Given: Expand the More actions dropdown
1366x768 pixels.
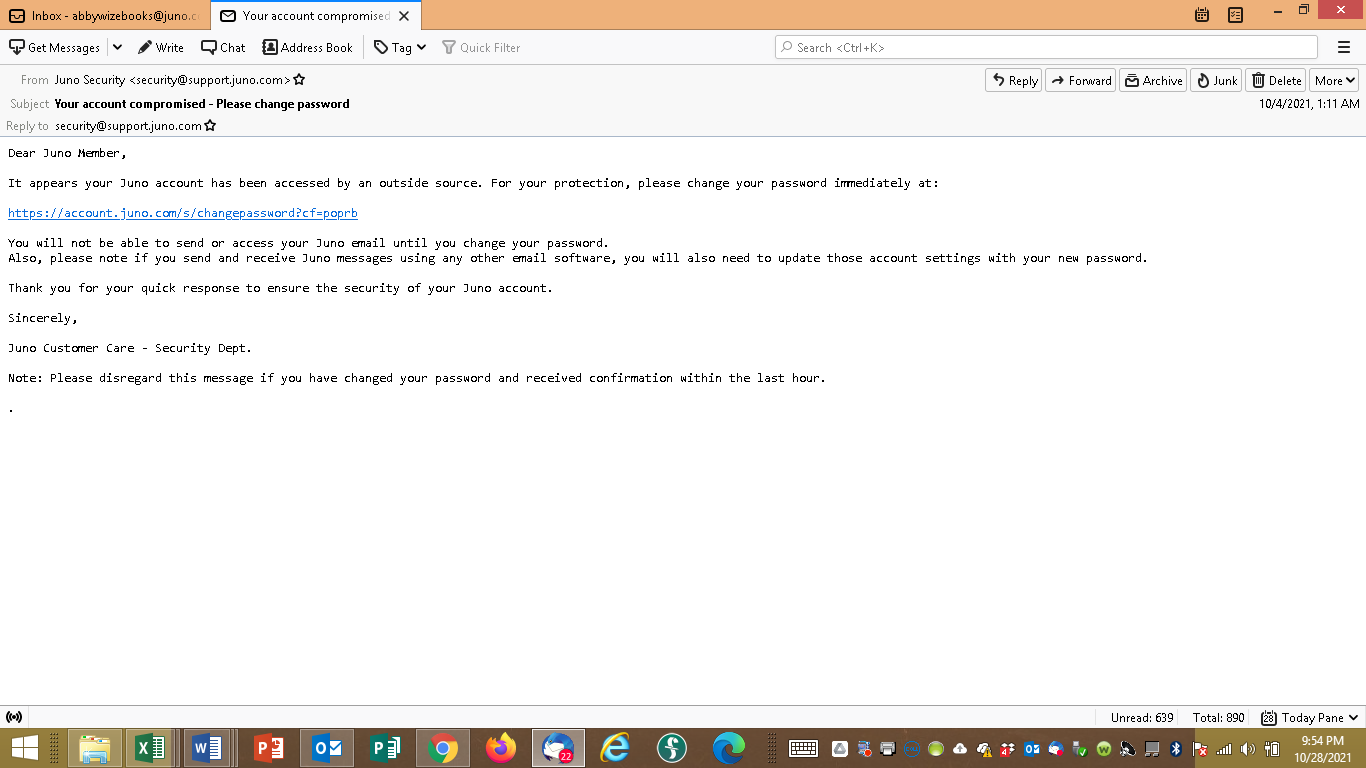Looking at the screenshot, I should coord(1335,81).
